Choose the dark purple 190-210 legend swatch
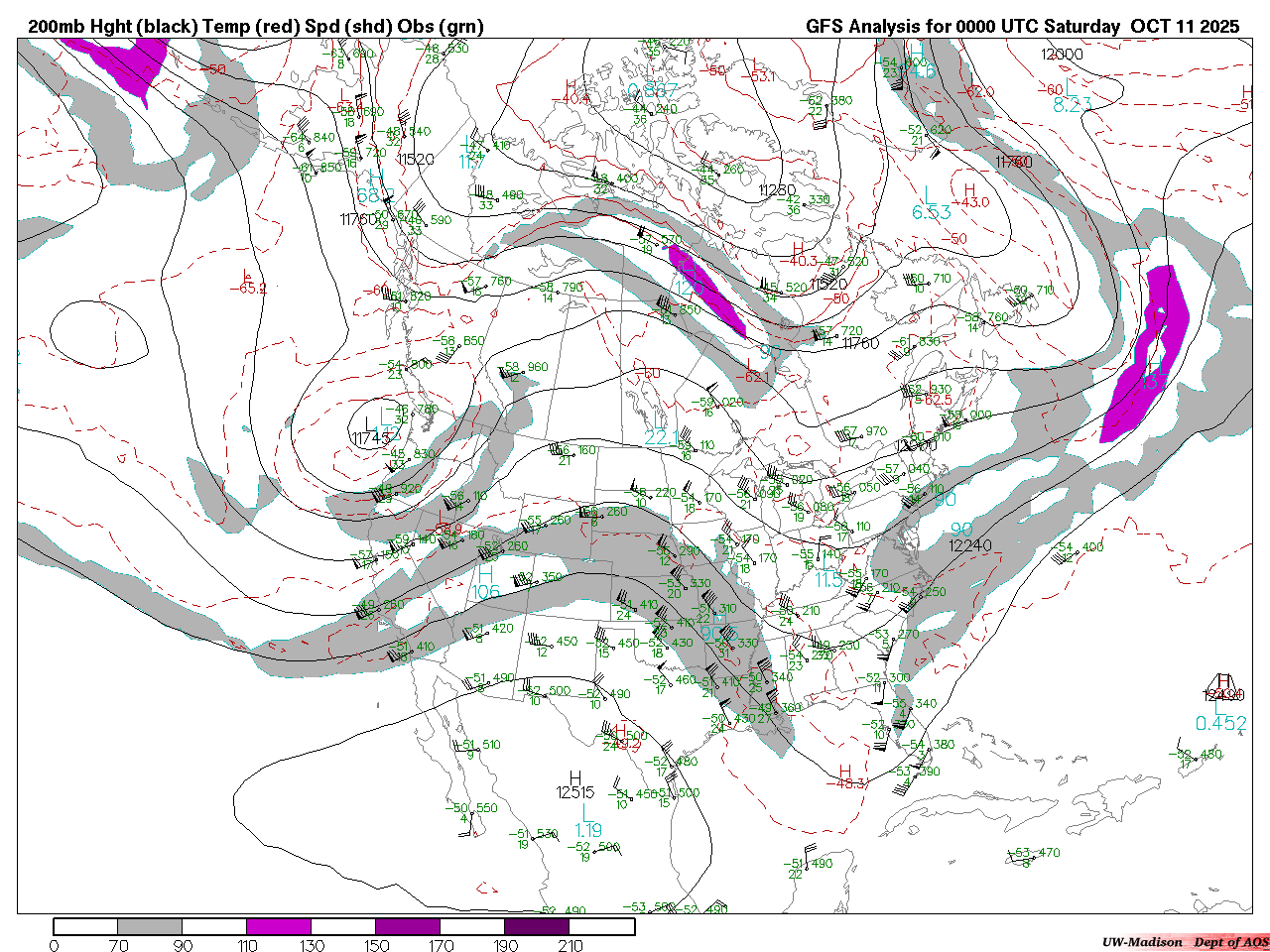The height and width of the screenshot is (952, 1270). point(537,926)
